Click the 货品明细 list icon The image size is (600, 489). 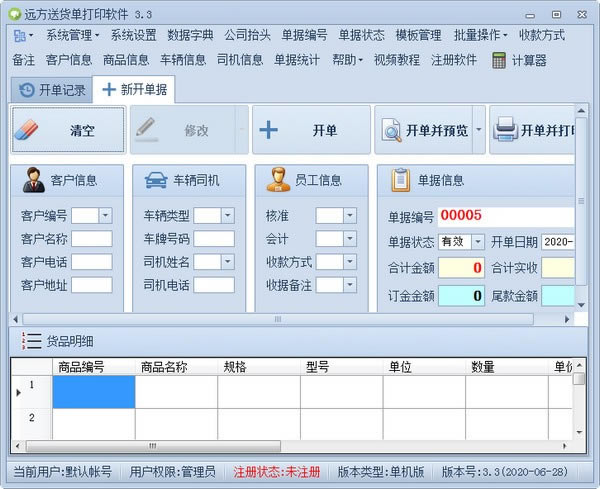coord(31,340)
